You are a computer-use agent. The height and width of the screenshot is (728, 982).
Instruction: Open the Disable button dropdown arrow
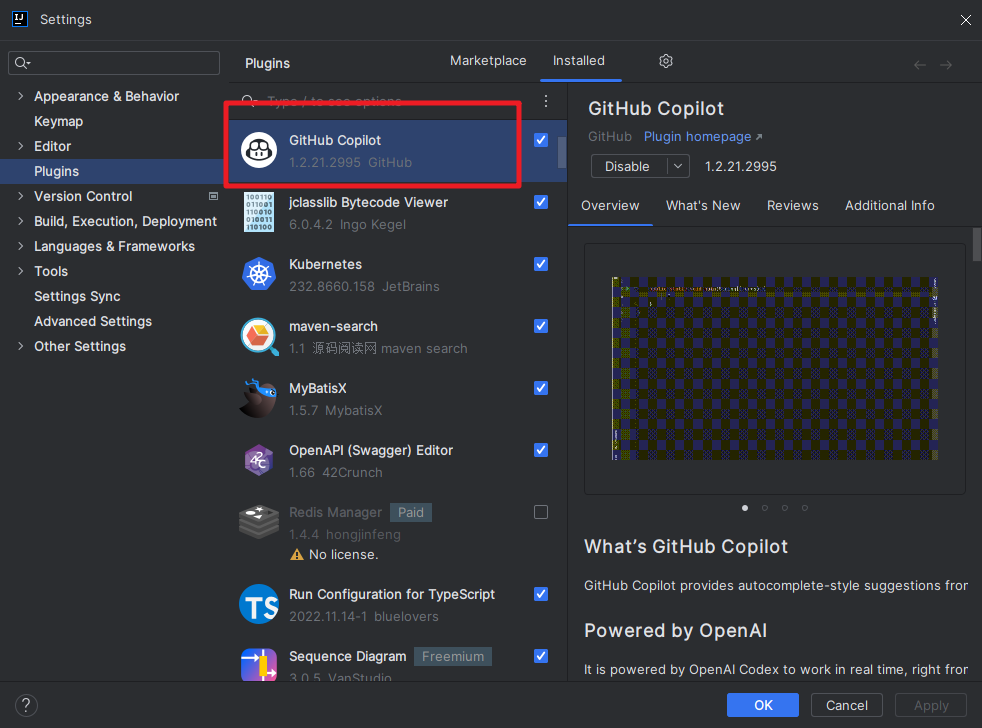click(678, 166)
